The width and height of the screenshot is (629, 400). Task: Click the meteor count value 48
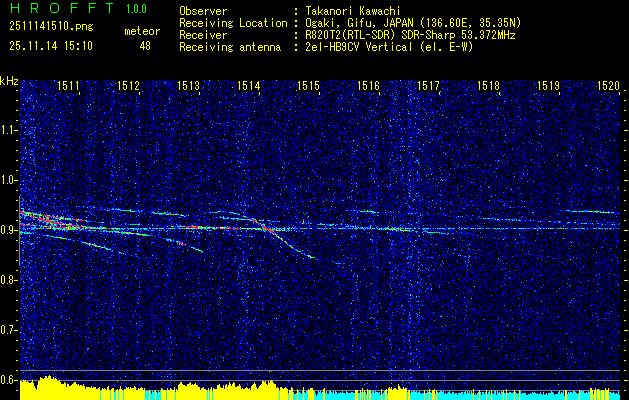coord(145,45)
